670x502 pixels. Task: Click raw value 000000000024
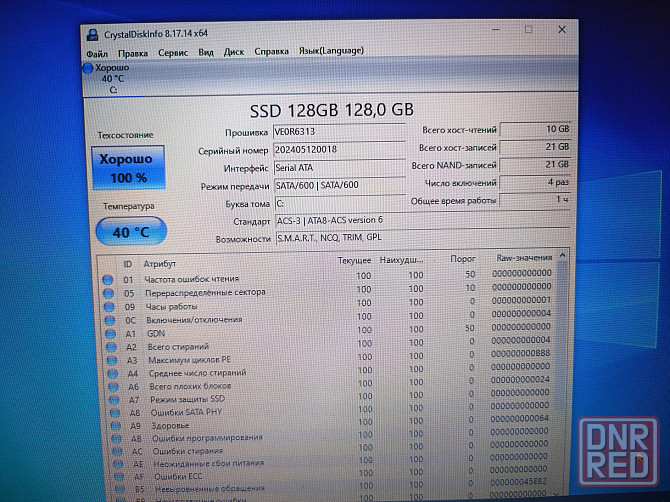coord(520,379)
